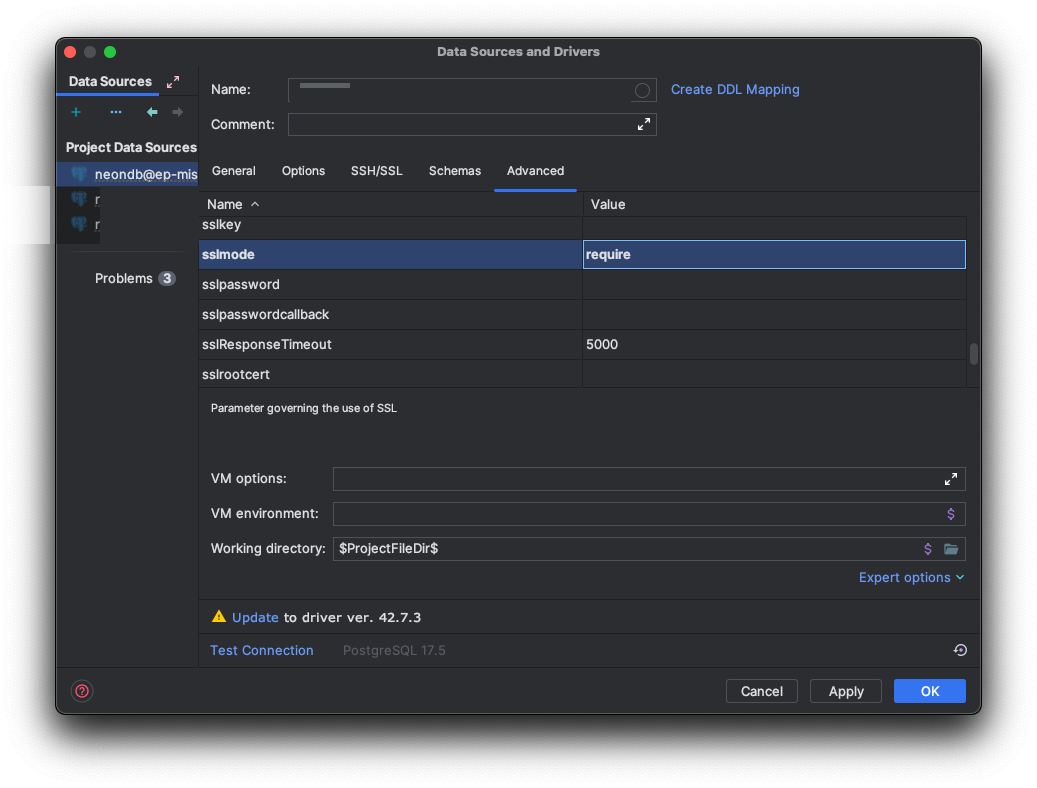
Task: Select the sslrootcert property row
Action: (583, 374)
